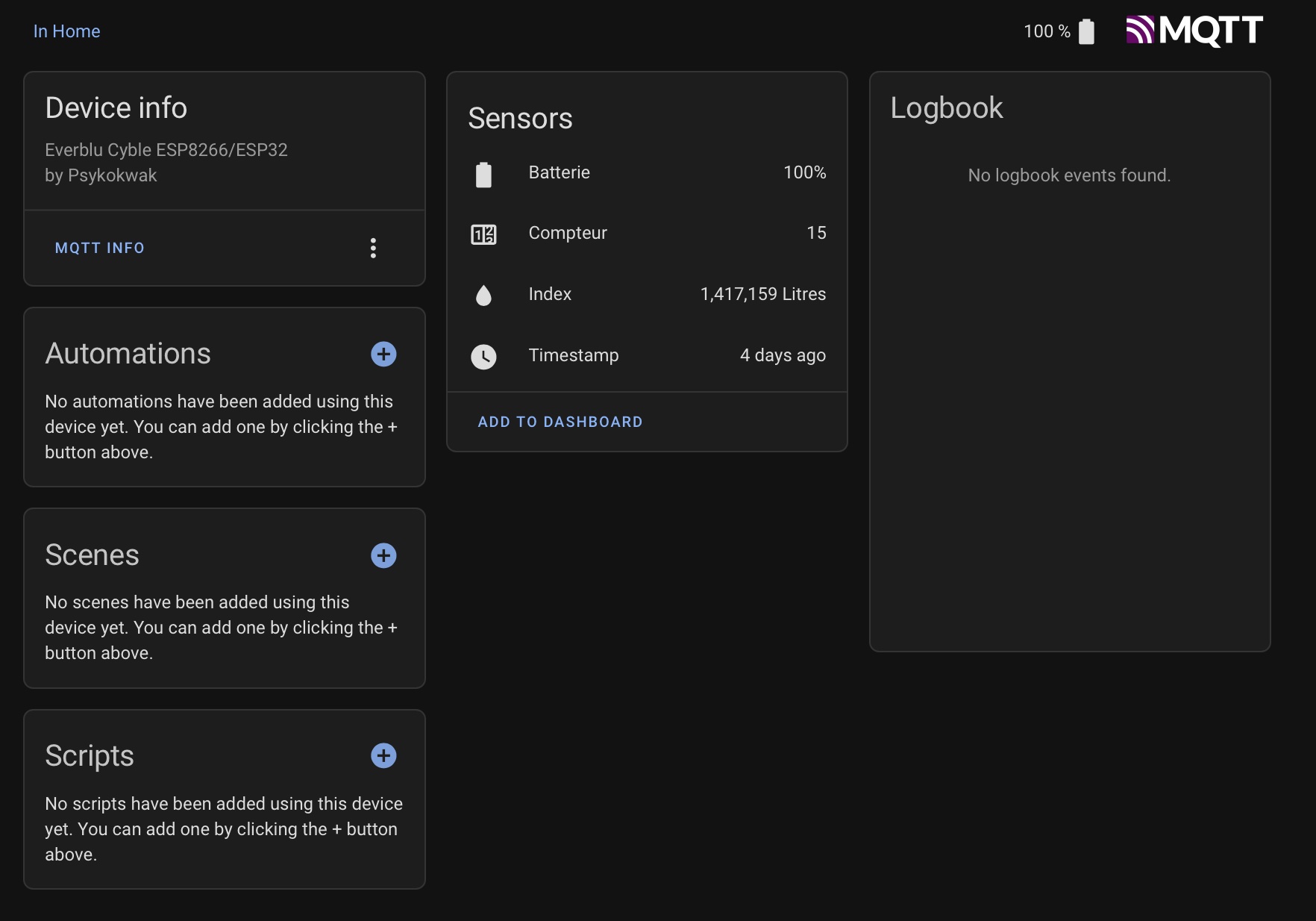
Task: Click the Timestamp clock icon
Action: point(483,357)
